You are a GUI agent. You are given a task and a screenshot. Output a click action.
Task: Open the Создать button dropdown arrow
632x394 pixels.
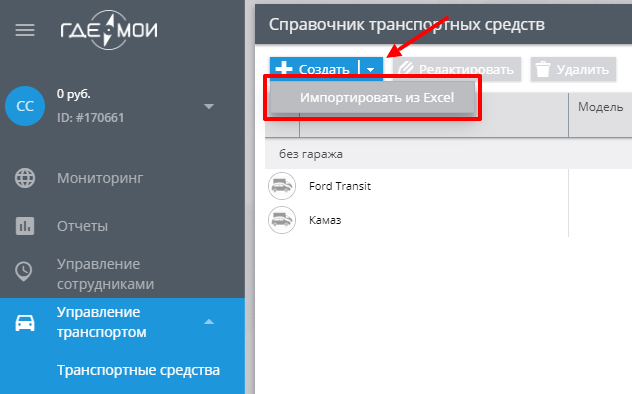coord(371,69)
